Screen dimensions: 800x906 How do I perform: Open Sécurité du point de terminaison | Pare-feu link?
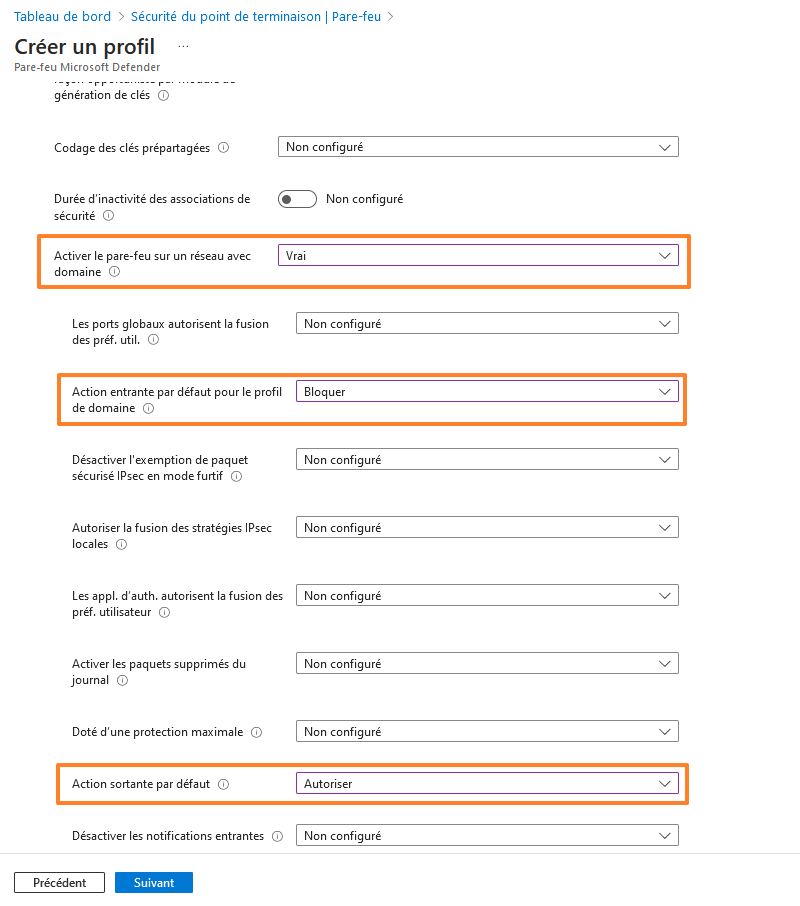coord(253,16)
